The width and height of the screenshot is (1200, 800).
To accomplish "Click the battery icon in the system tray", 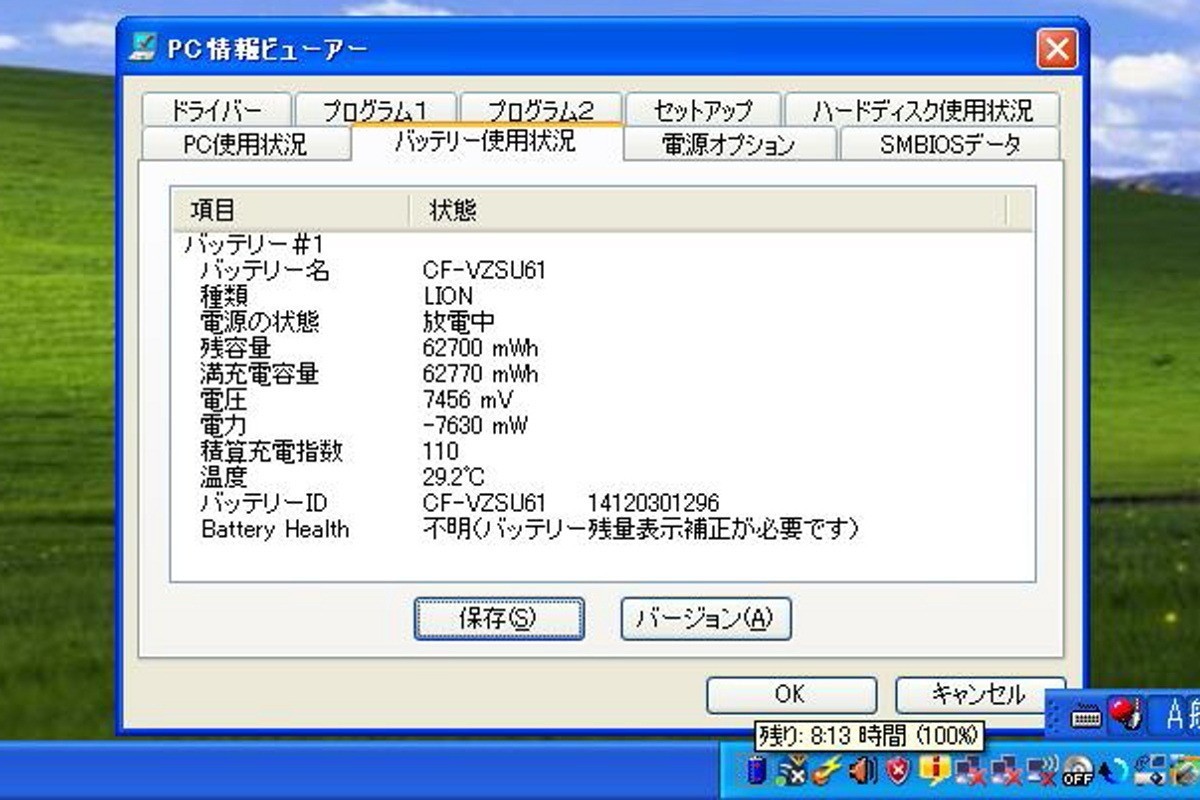I will coord(757,770).
